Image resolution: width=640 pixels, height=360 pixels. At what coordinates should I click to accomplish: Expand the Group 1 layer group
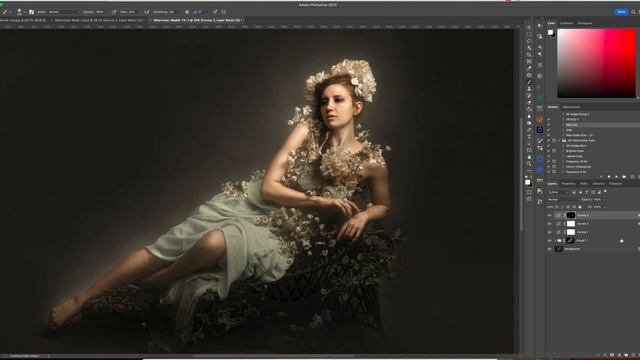coord(555,240)
